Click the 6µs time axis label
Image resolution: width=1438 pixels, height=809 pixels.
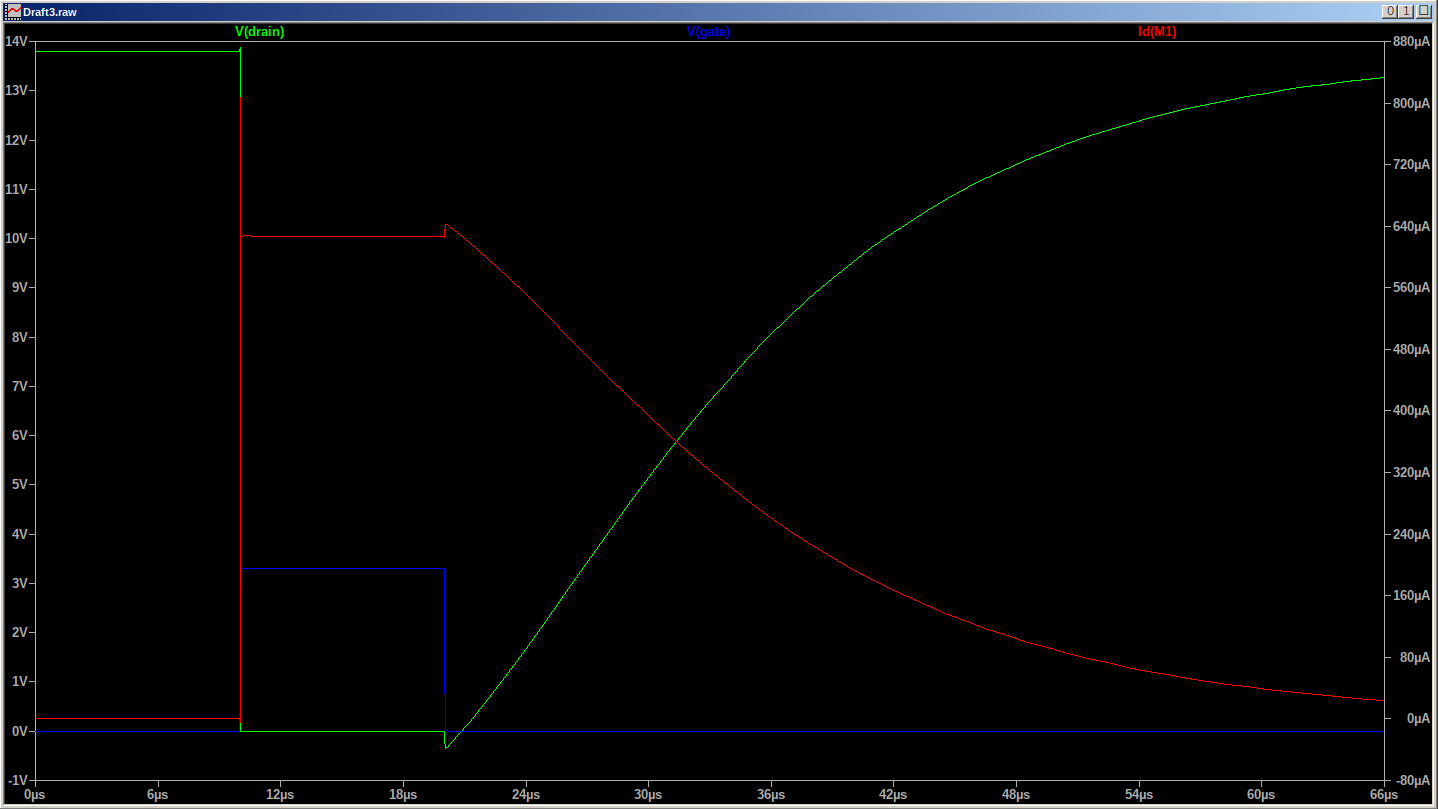pos(157,795)
